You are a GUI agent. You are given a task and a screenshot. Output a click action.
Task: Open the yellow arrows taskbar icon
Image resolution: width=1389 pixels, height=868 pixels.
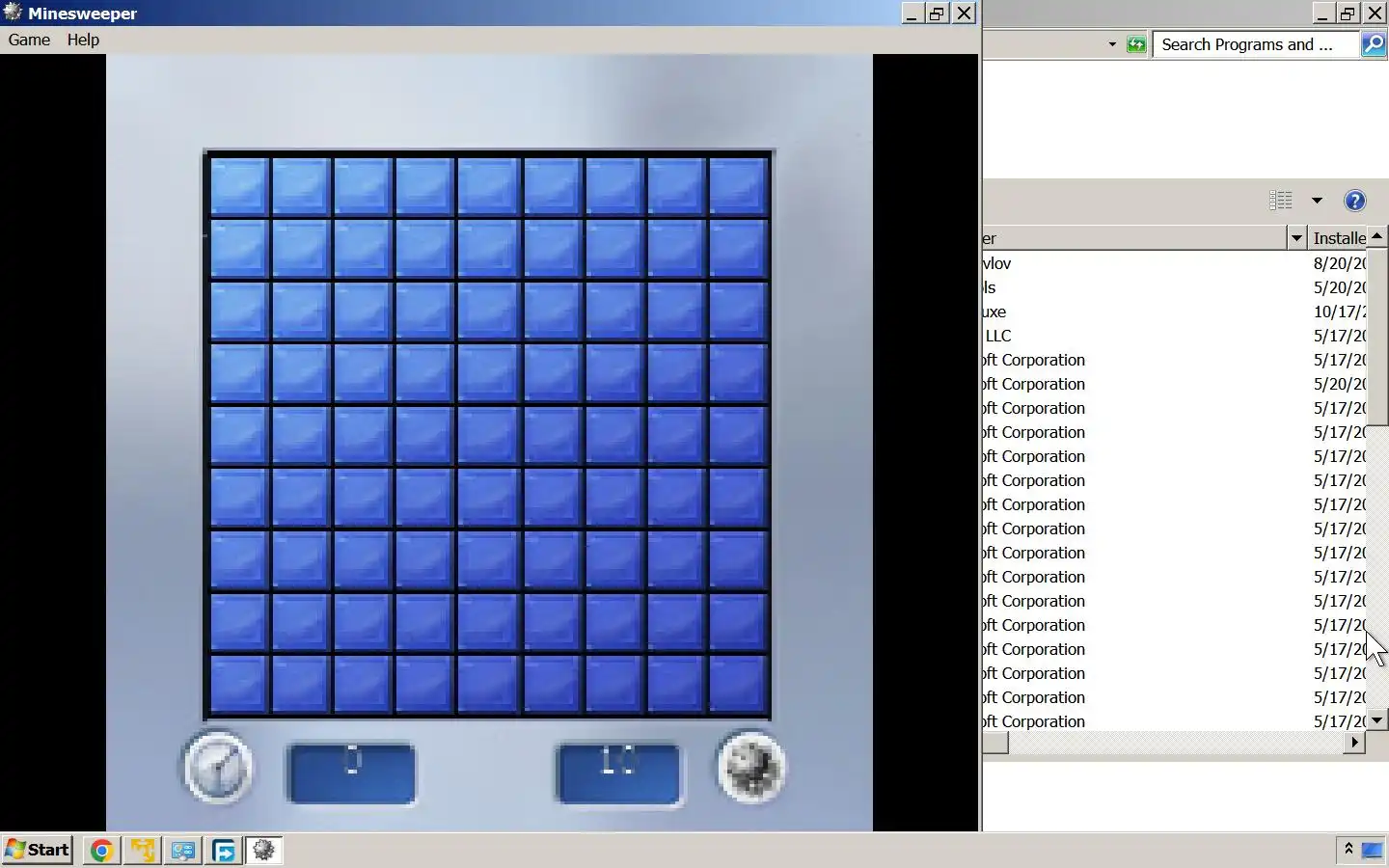pos(143,850)
